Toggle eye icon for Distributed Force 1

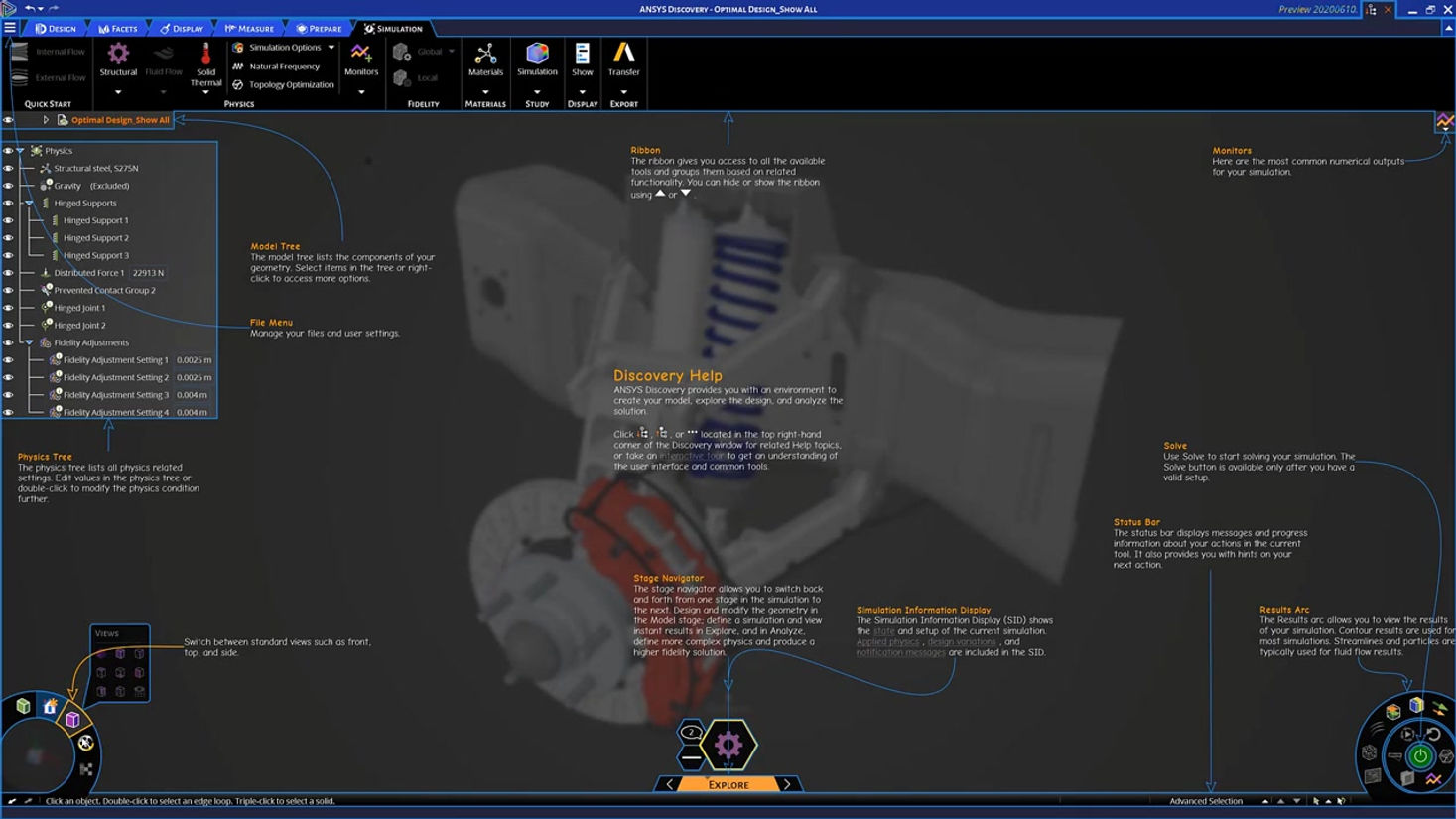8,273
